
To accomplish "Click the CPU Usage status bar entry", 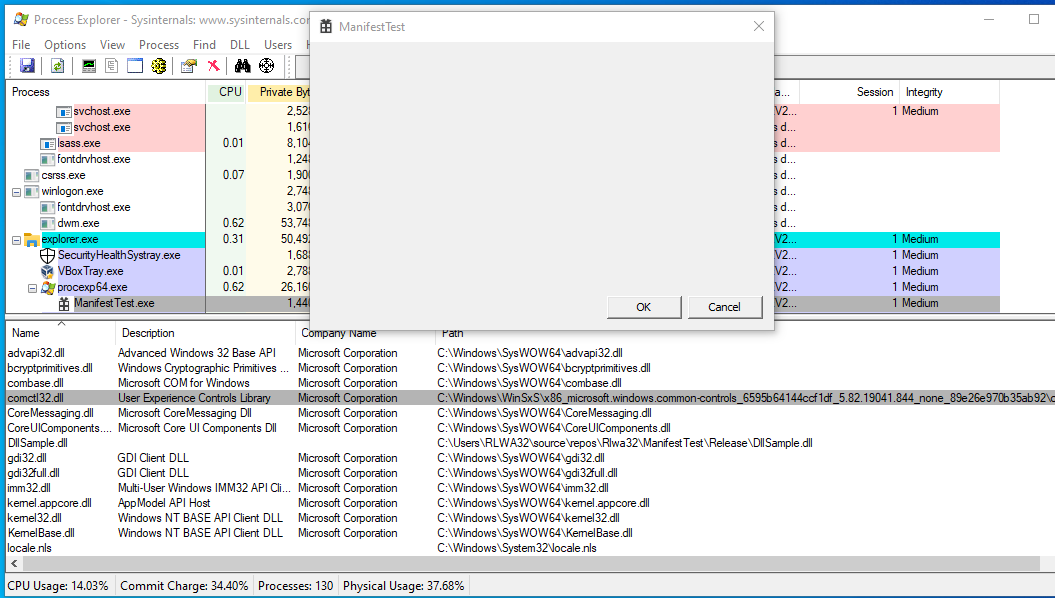I will [x=58, y=586].
